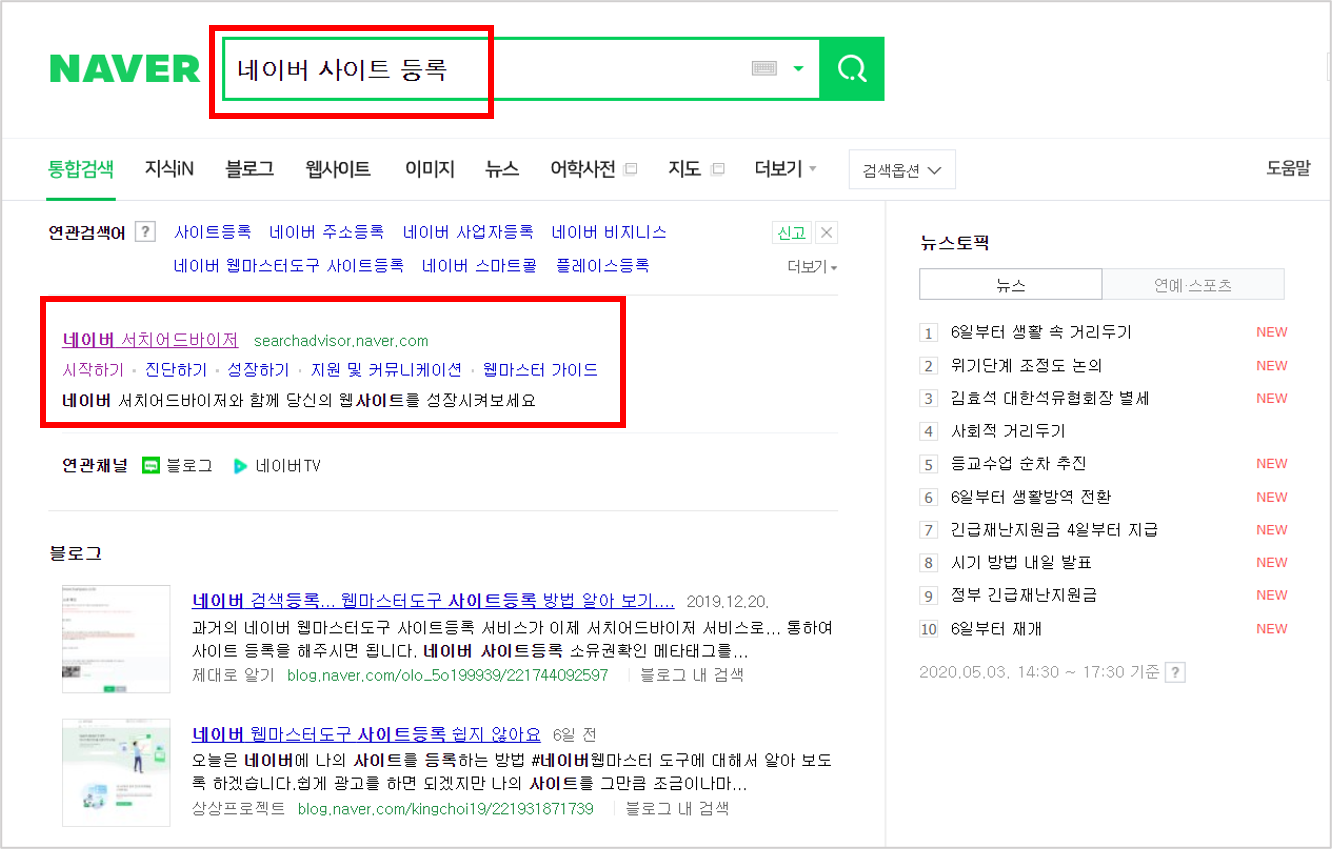
Task: Click blog URL olo_5o199939/221744092597
Action: 447,675
